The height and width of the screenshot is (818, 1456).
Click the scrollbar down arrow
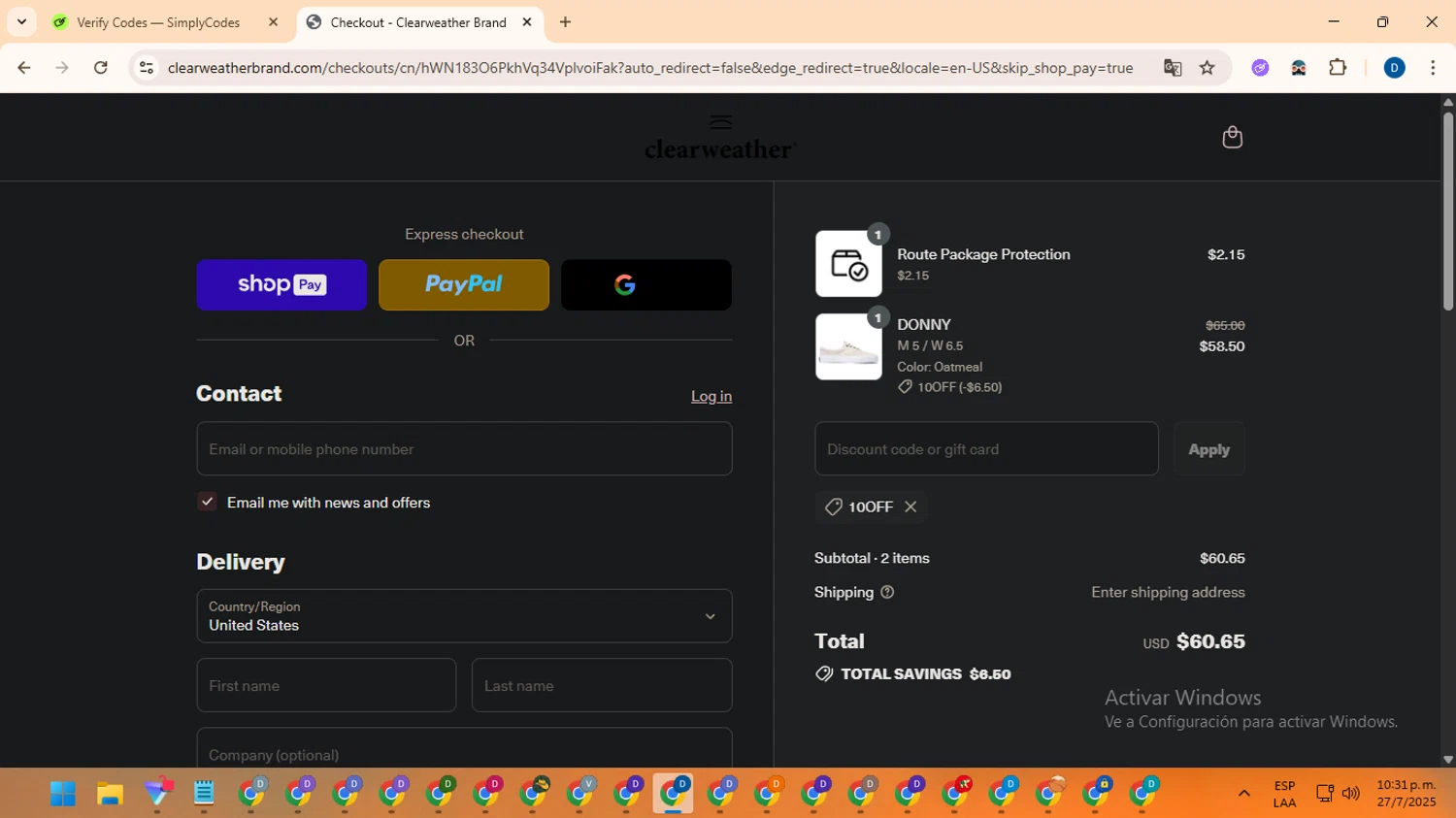click(1448, 760)
